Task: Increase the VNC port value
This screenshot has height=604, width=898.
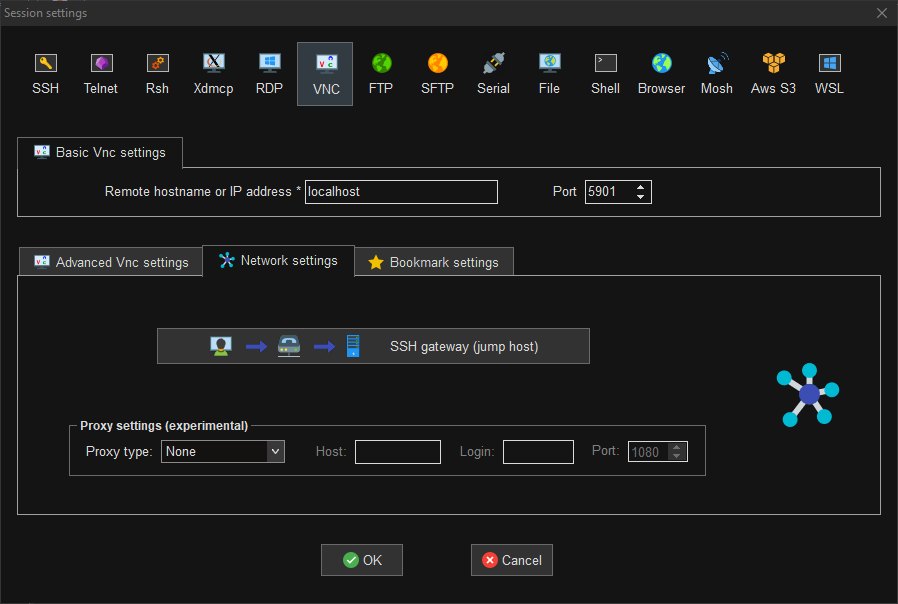Action: pos(640,187)
